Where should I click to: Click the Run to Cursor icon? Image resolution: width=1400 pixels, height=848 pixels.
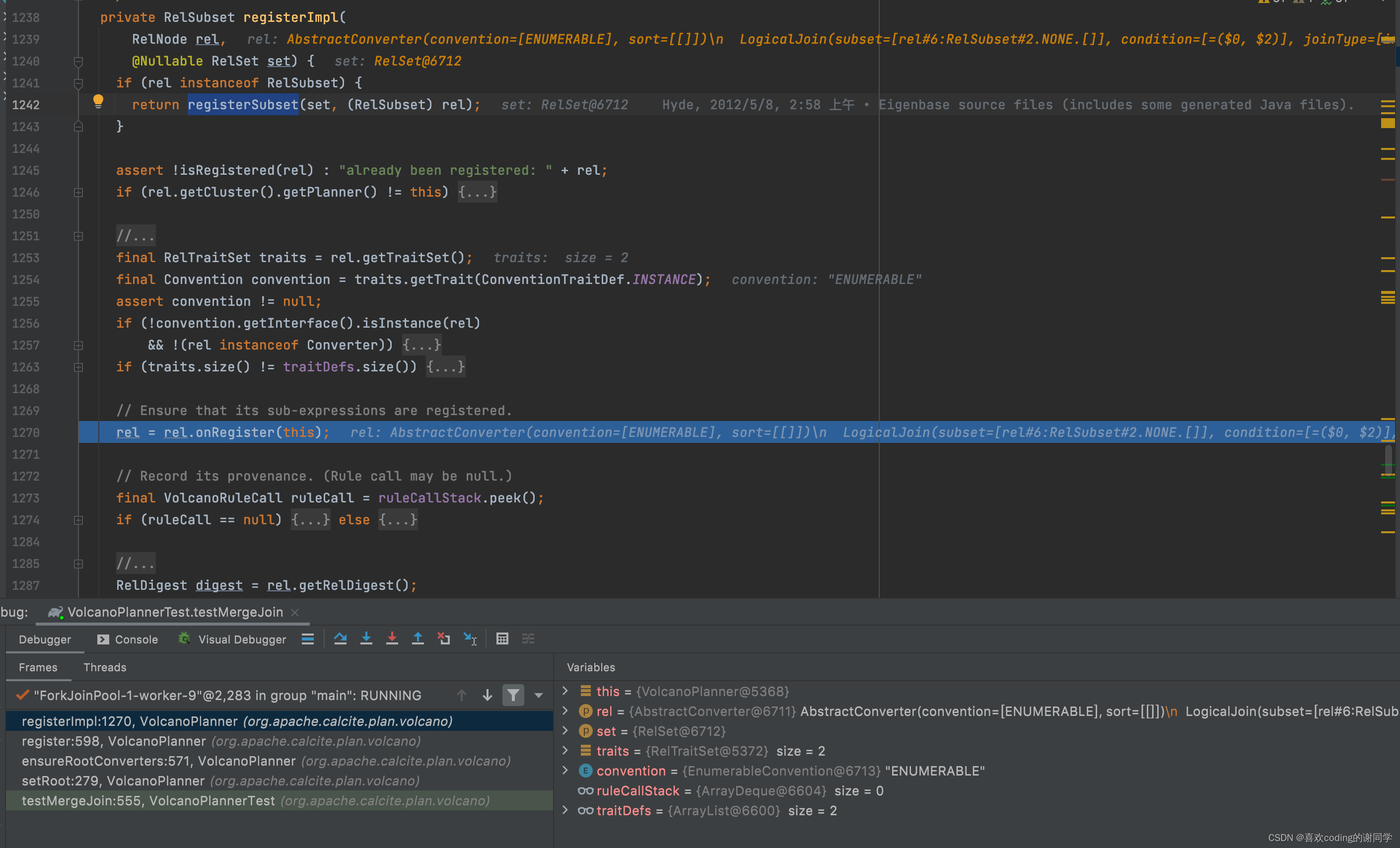pyautogui.click(x=470, y=639)
